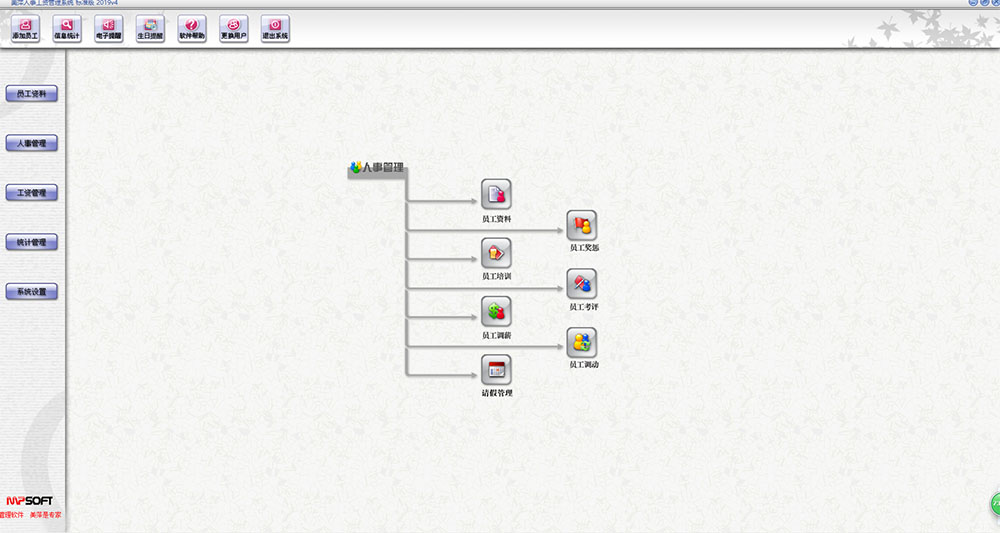Switch to 人事管理 in the sidebar
The image size is (1000, 533).
point(32,143)
